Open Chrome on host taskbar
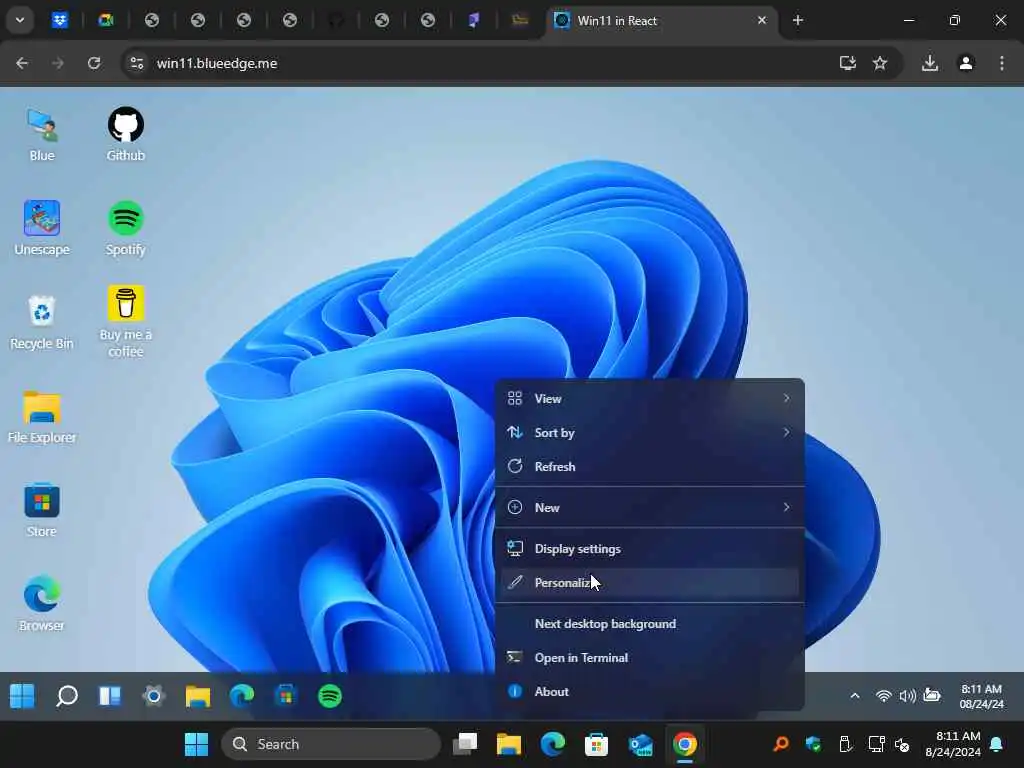The width and height of the screenshot is (1024, 768). [x=684, y=744]
